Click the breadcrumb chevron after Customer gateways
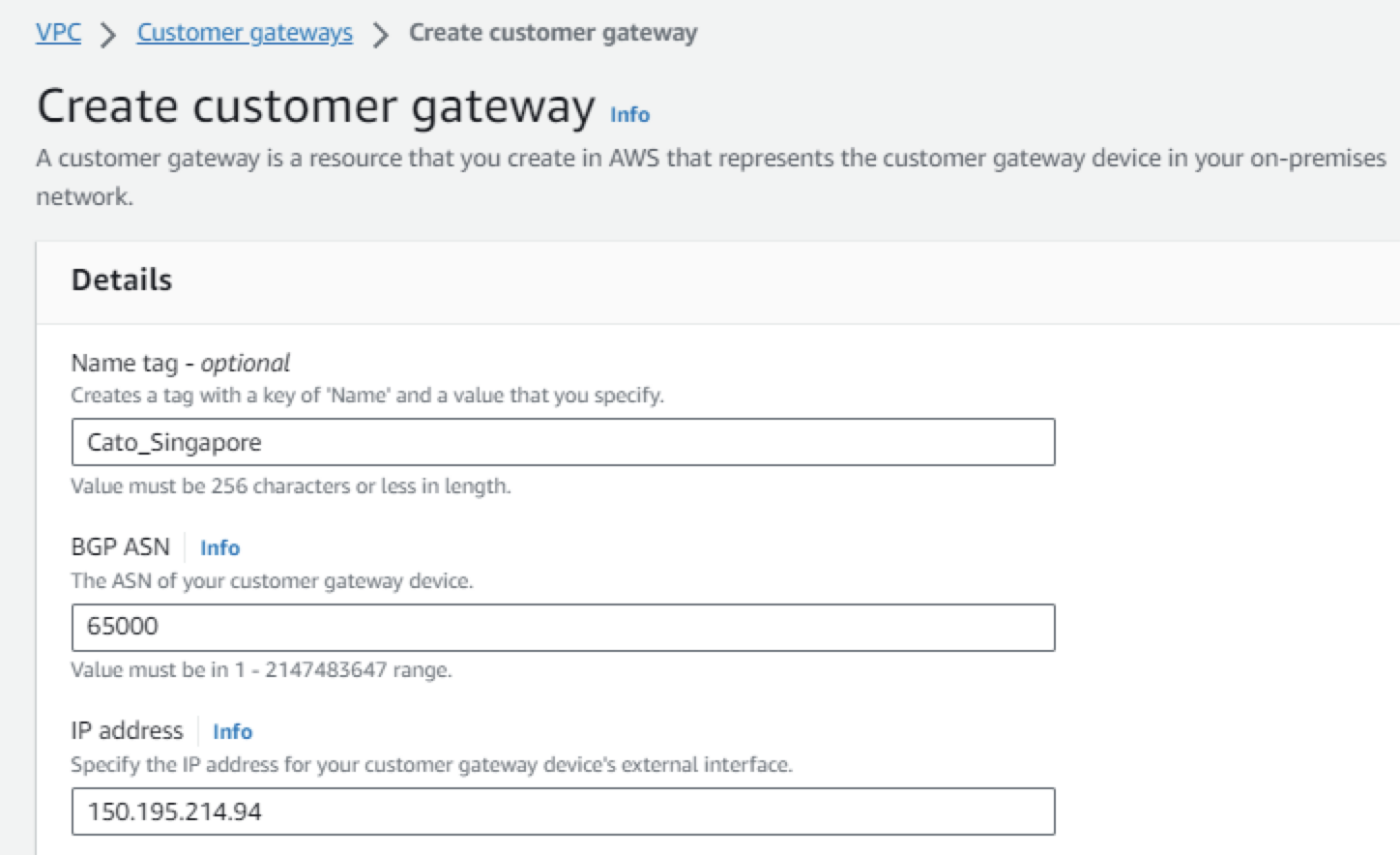 [x=381, y=35]
